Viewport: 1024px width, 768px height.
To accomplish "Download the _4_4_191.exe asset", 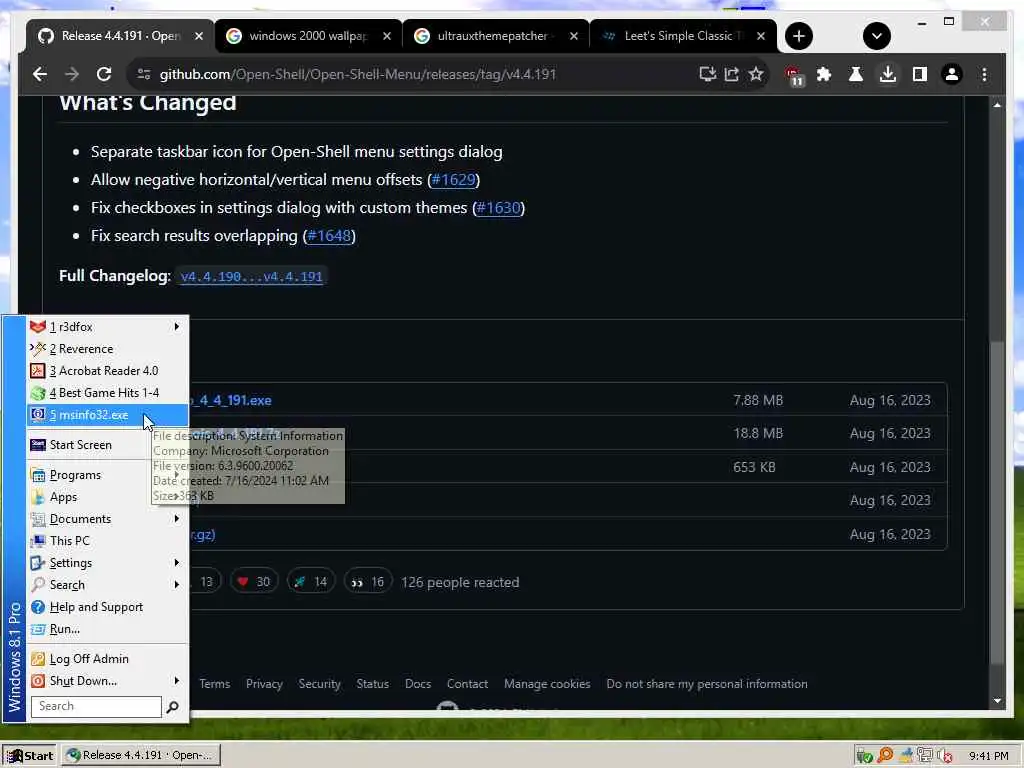I will 231,400.
